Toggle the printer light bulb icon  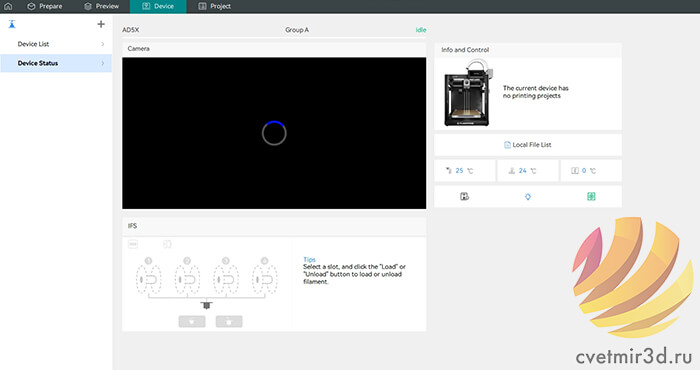[x=528, y=196]
